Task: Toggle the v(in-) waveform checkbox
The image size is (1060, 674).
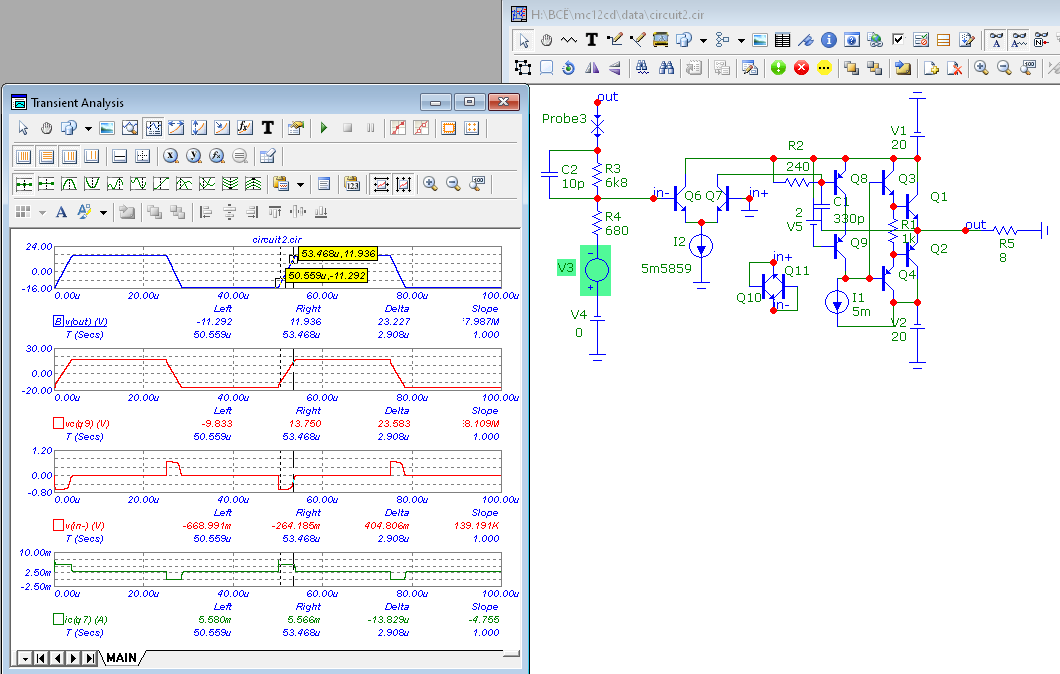Action: [57, 525]
